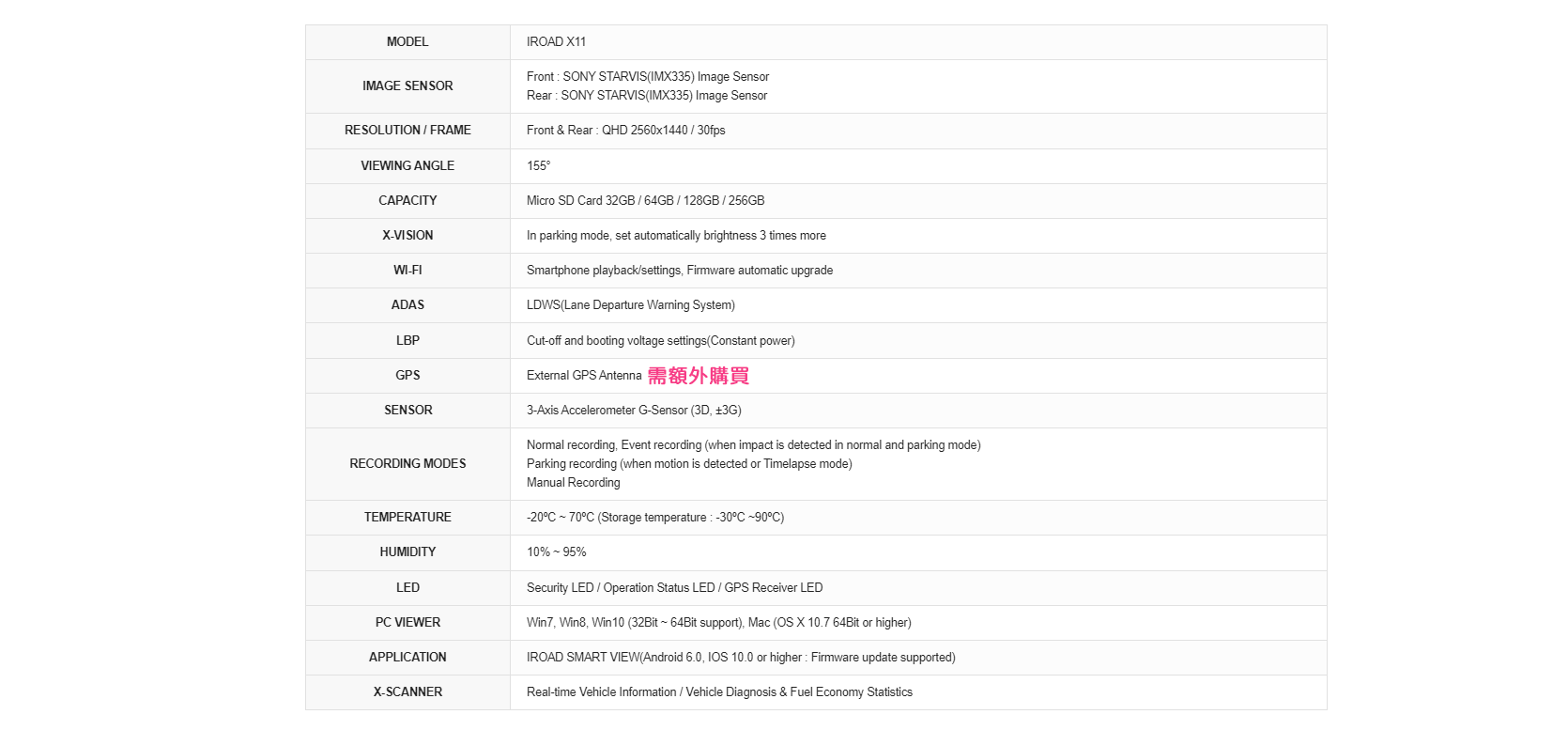The image size is (1568, 730).
Task: Select the IMAGE SENSOR label cell
Action: pos(407,86)
